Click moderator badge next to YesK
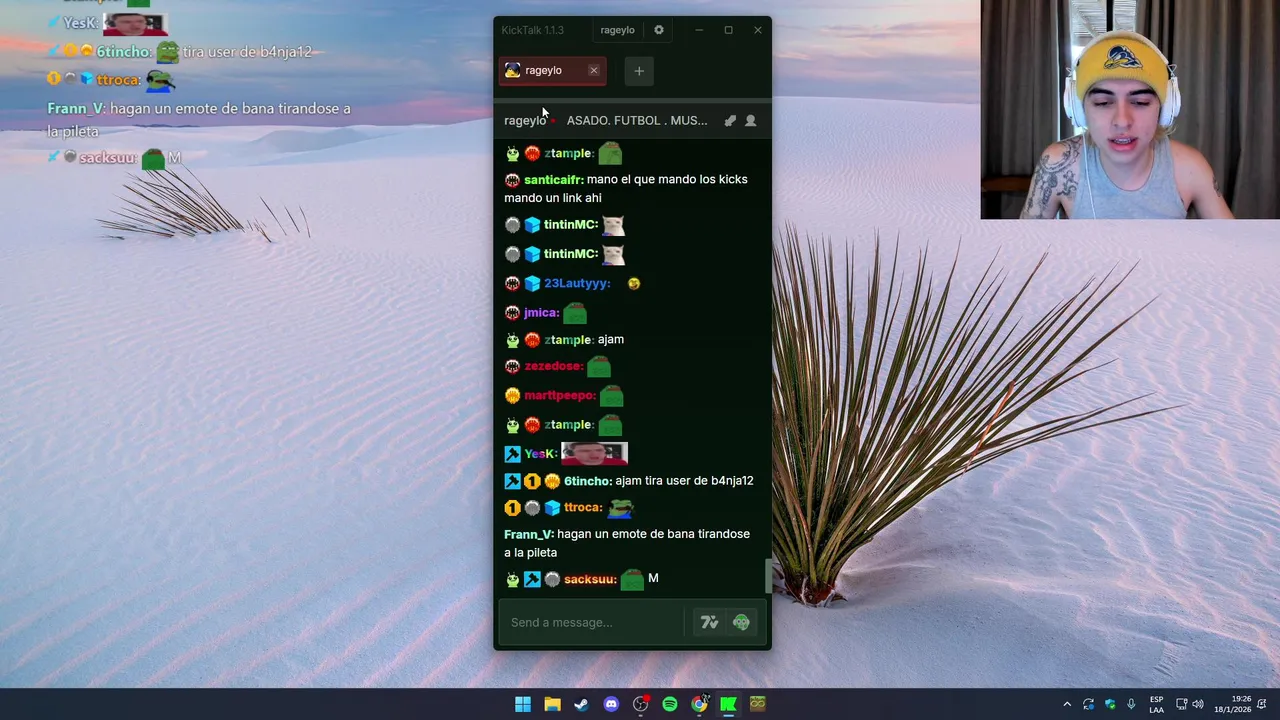 click(512, 454)
